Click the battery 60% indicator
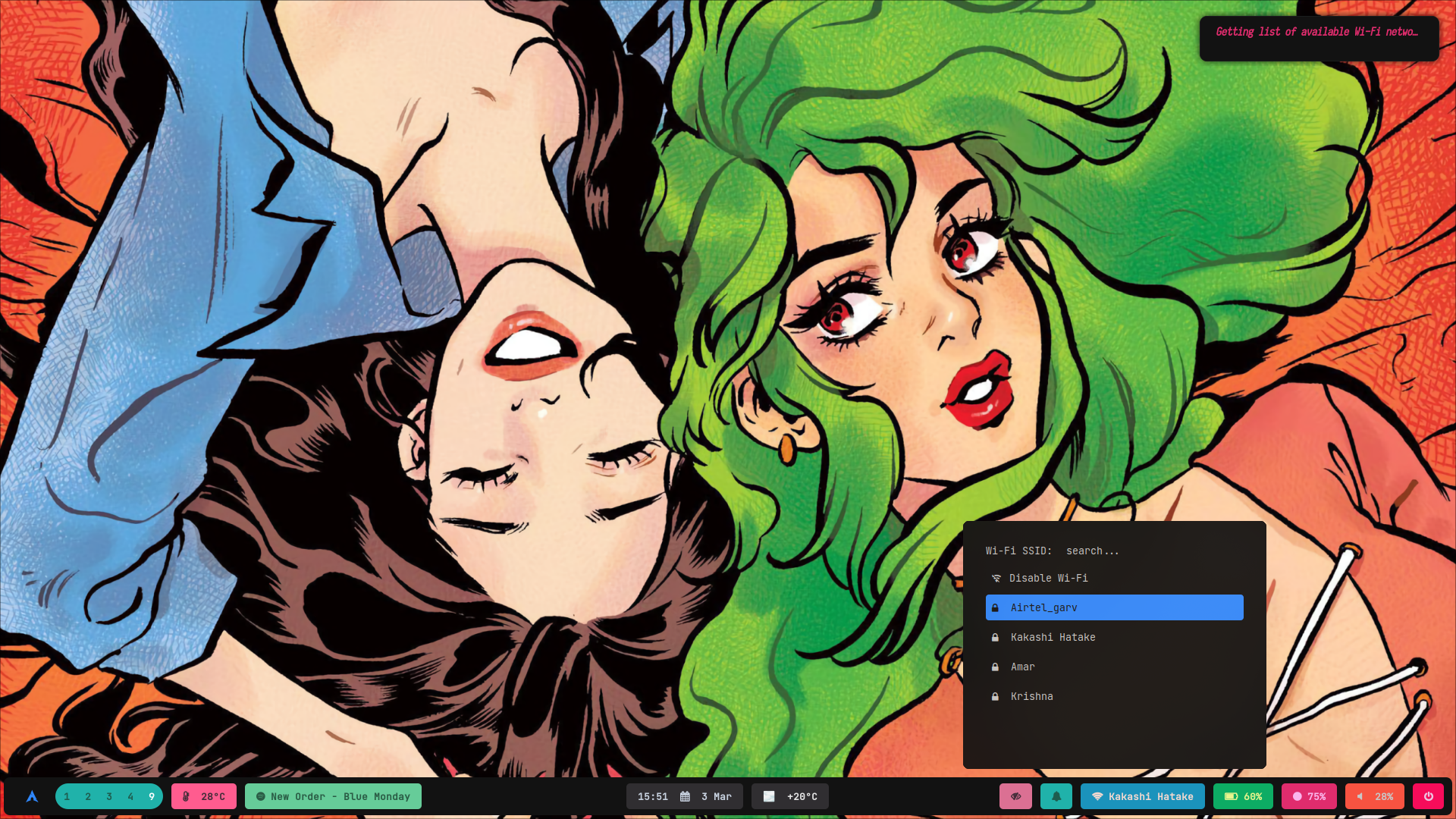1456x819 pixels. pyautogui.click(x=1243, y=796)
